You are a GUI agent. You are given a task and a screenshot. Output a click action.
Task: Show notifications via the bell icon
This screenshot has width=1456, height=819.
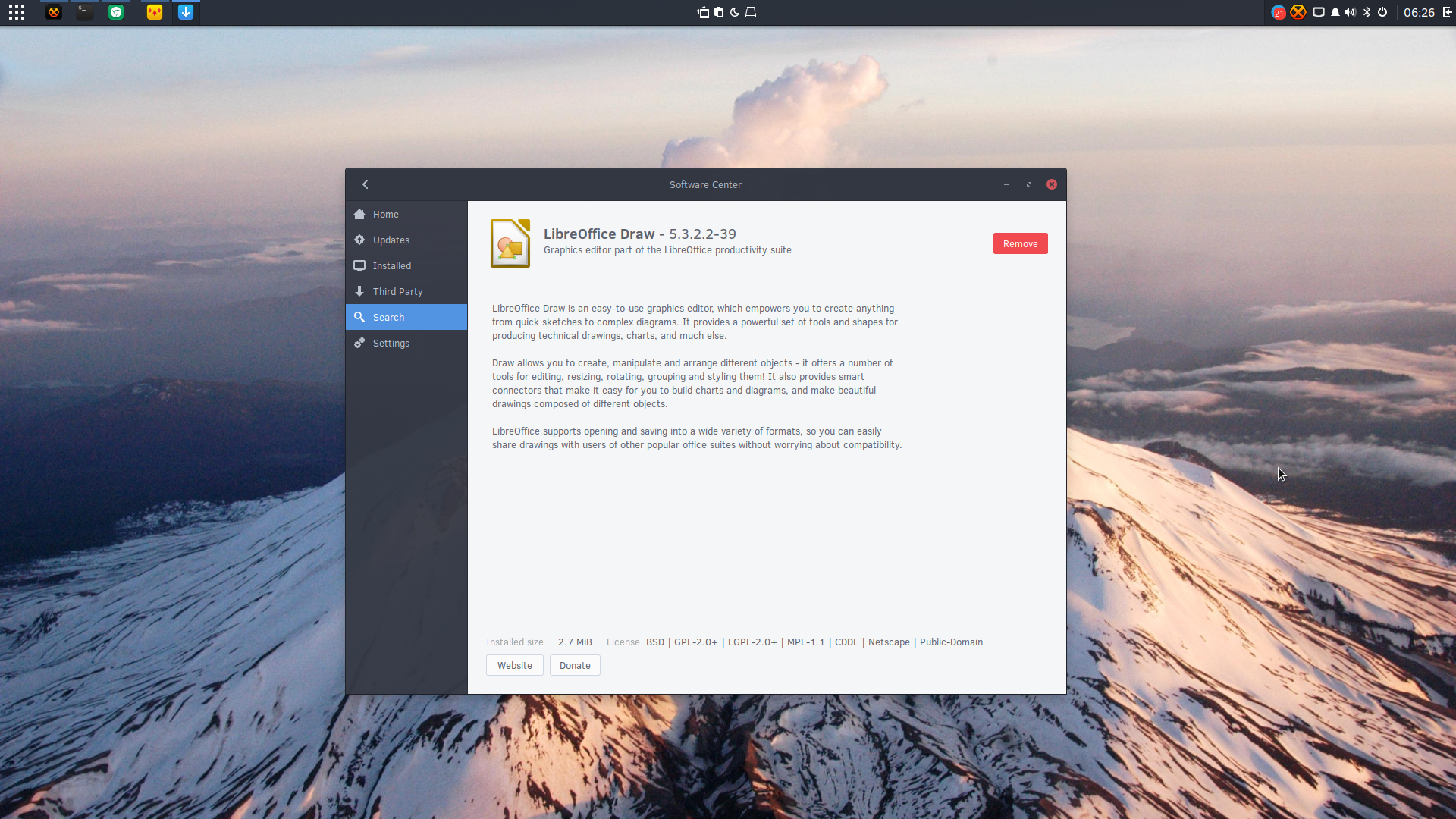pyautogui.click(x=1335, y=12)
